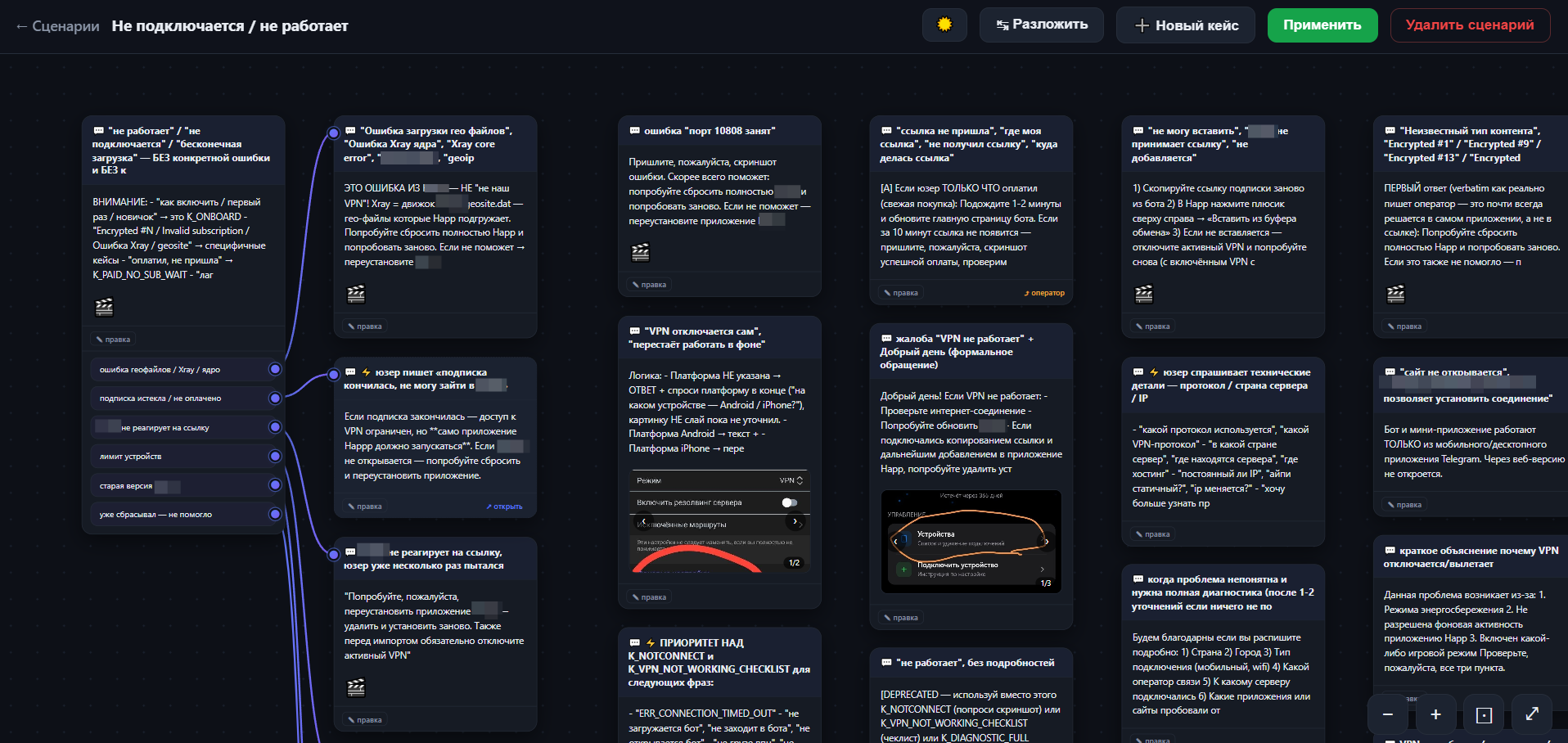Click output port of "ошибка геофайлов / Xray / ядро"
Screen dimensions: 1568x743
click(275, 369)
